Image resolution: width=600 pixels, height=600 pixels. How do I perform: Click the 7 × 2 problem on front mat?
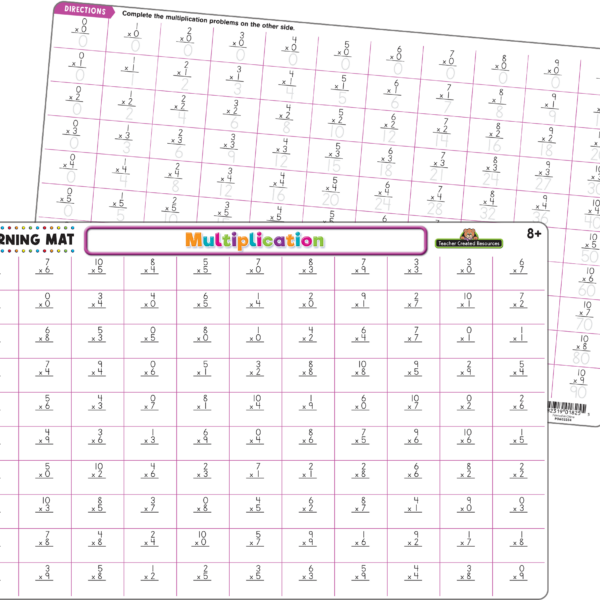coord(519,300)
